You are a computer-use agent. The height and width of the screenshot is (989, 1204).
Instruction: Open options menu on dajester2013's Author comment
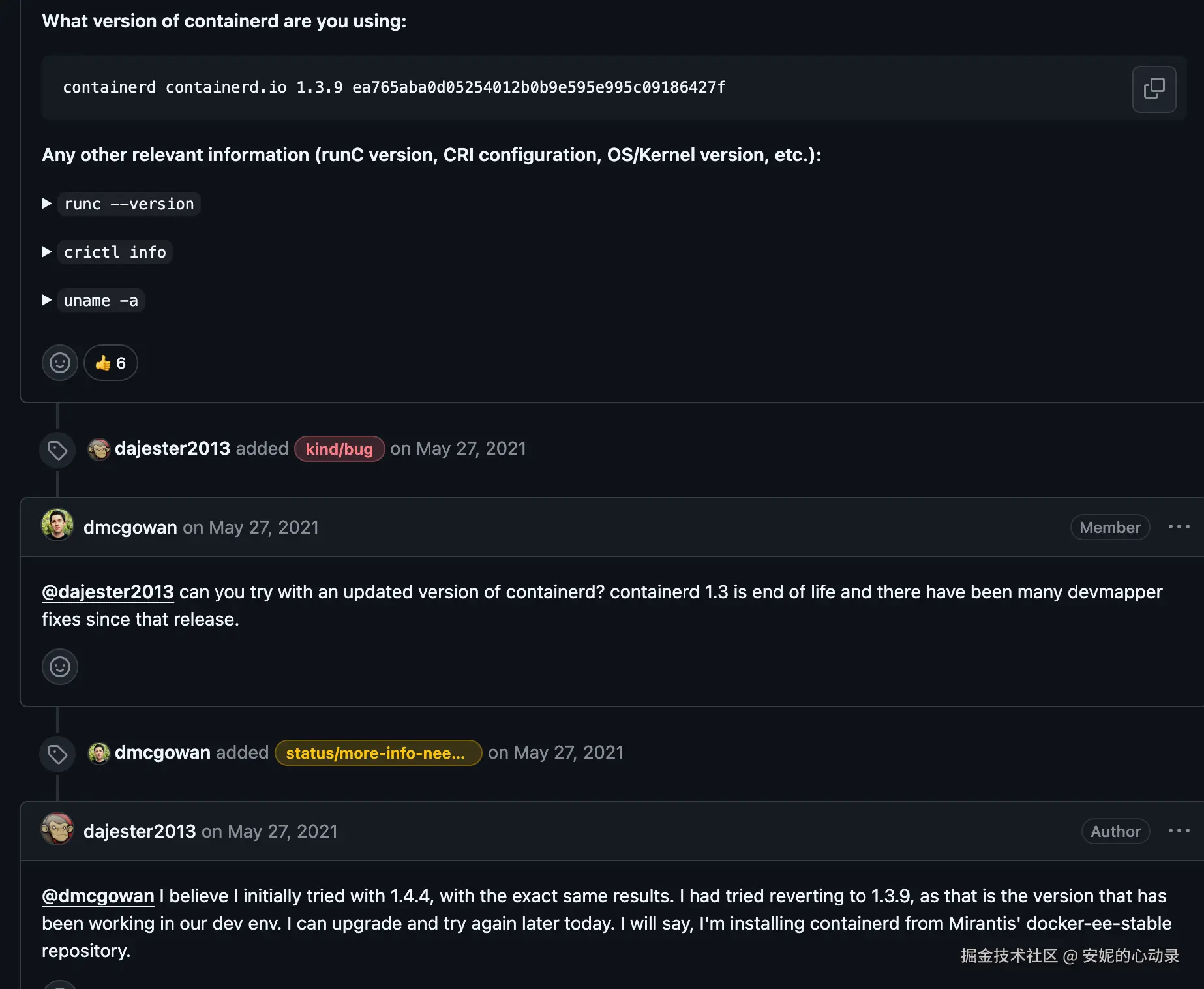(x=1179, y=830)
